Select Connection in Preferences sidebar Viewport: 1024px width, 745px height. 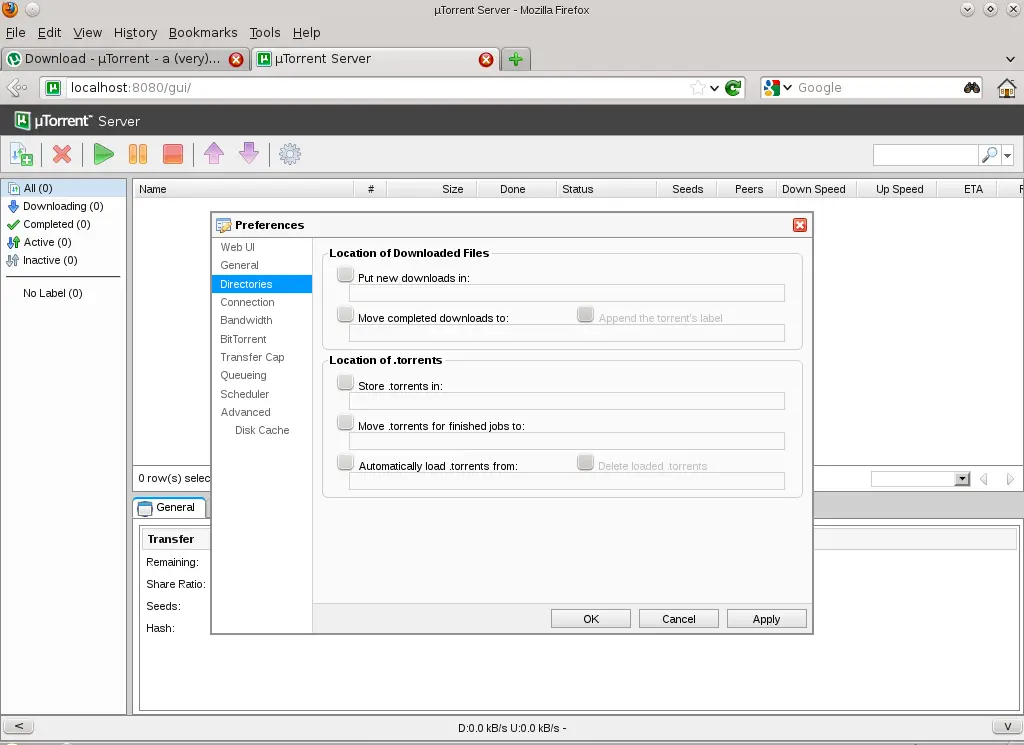tap(248, 302)
